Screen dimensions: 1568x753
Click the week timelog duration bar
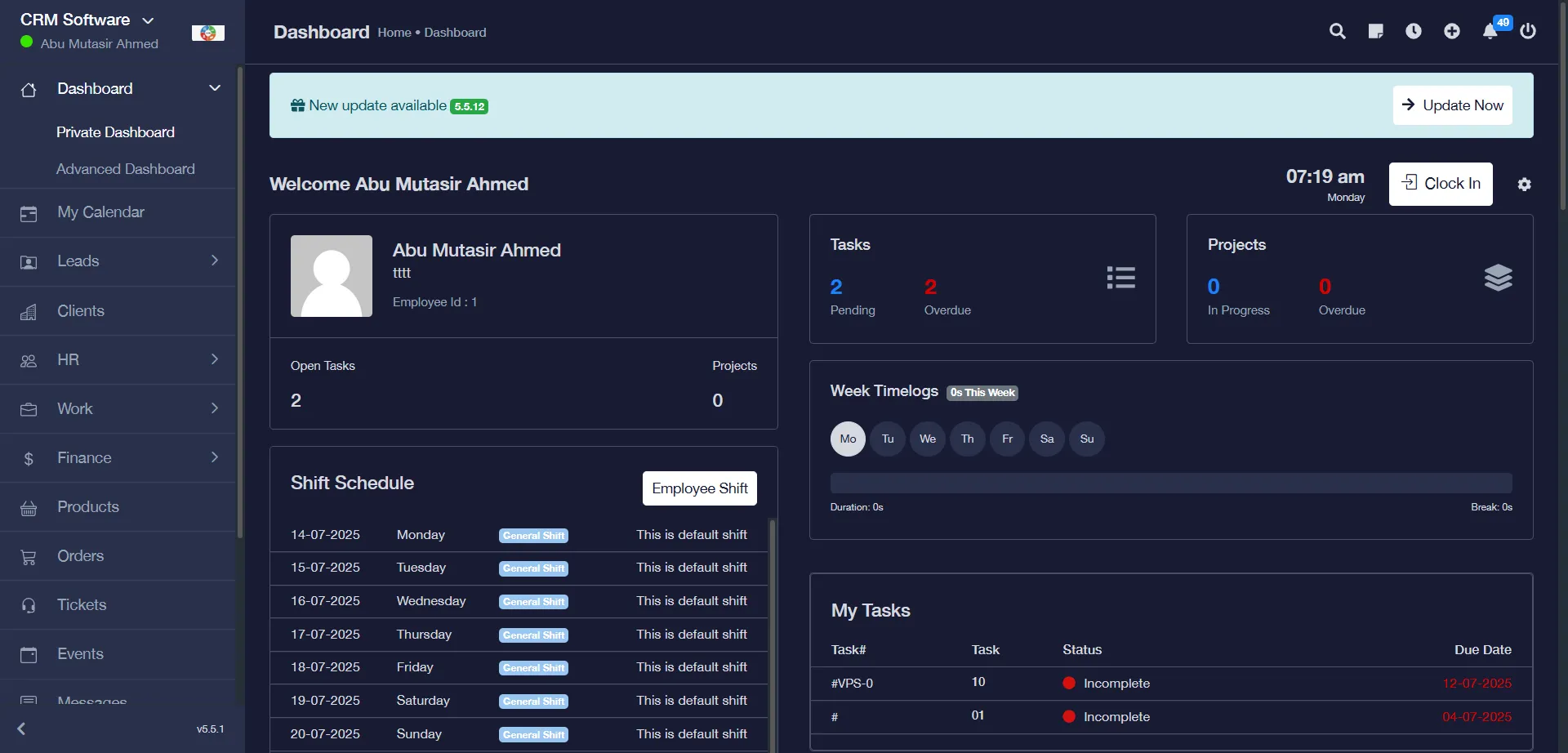1170,483
